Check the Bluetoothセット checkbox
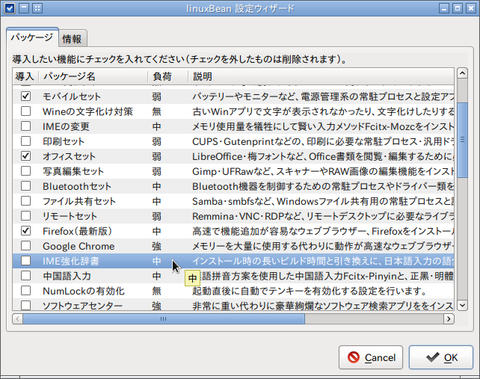Image resolution: width=480 pixels, height=379 pixels. (x=26, y=186)
